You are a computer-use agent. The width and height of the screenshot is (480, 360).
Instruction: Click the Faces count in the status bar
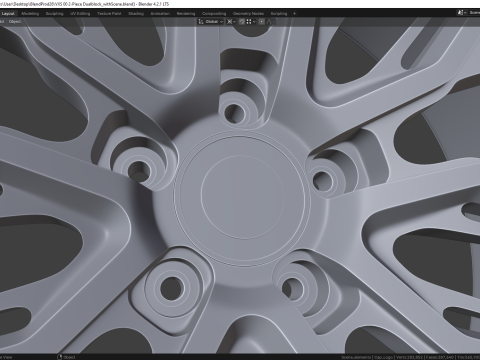[440, 357]
